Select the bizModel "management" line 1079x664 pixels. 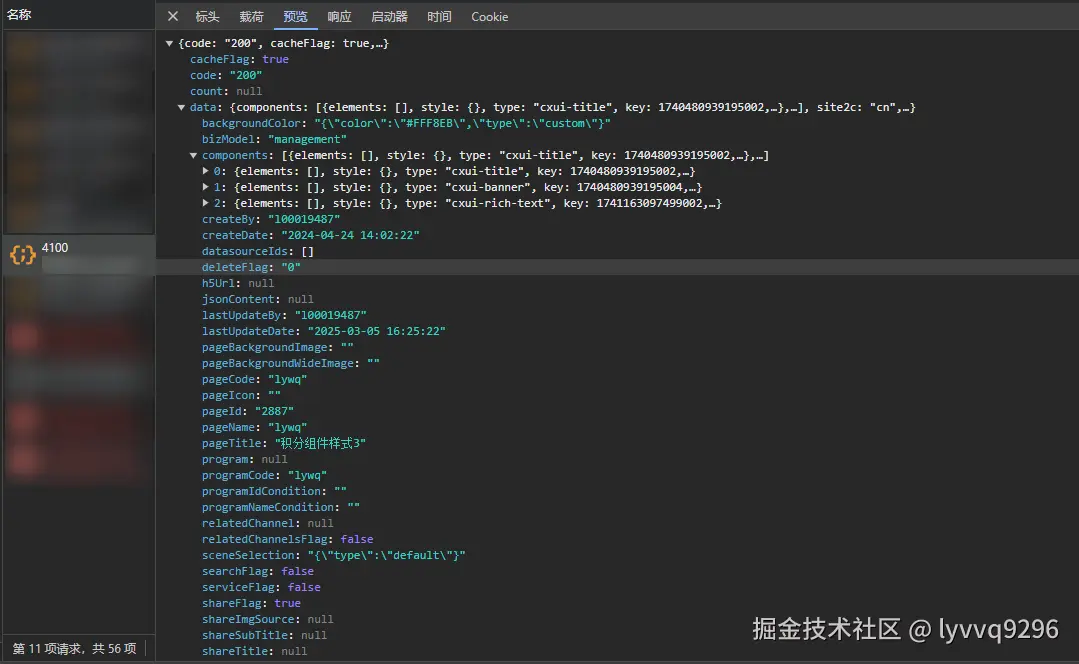(x=274, y=139)
